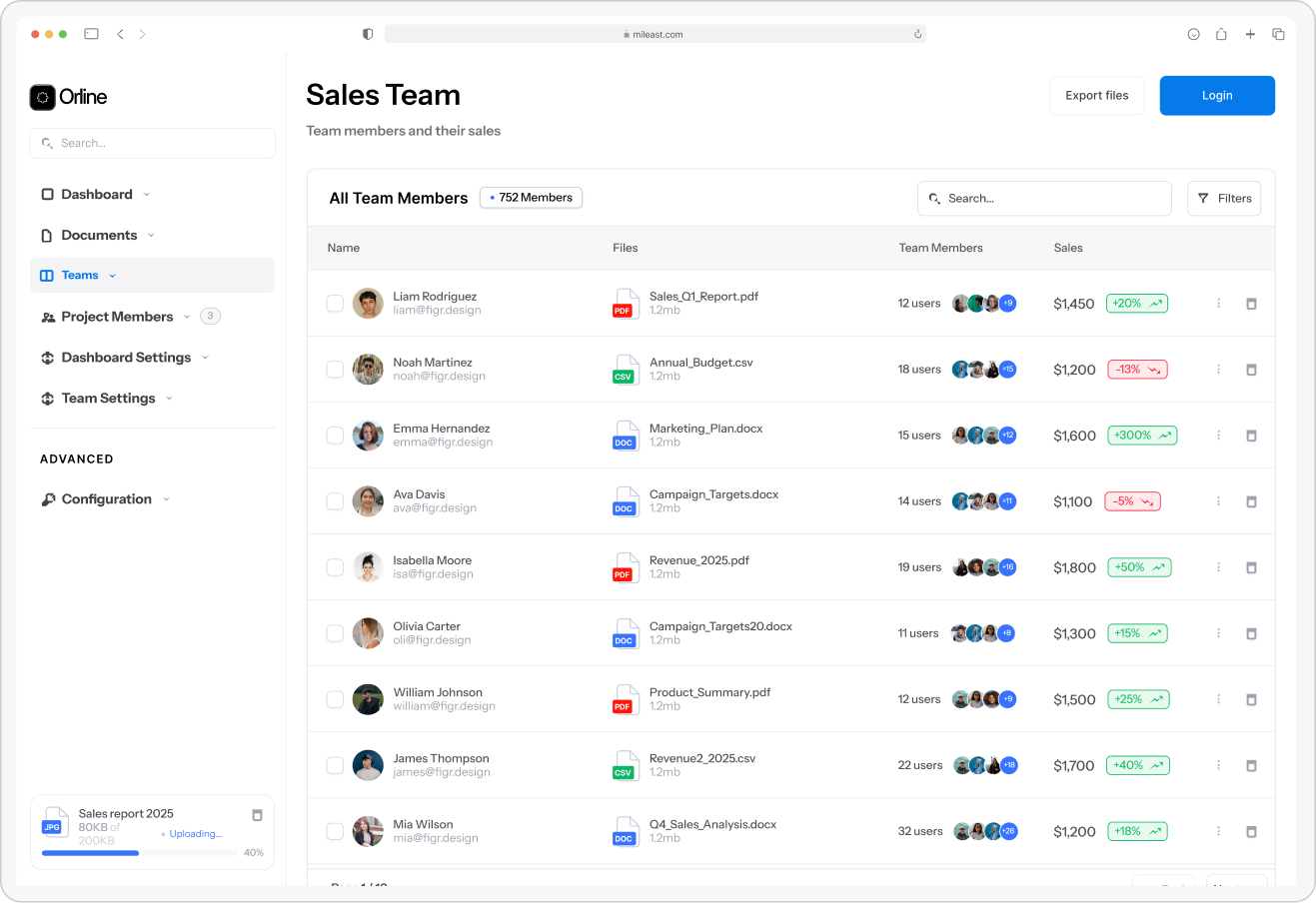Select the Orline logo icon
1316x903 pixels.
point(42,97)
